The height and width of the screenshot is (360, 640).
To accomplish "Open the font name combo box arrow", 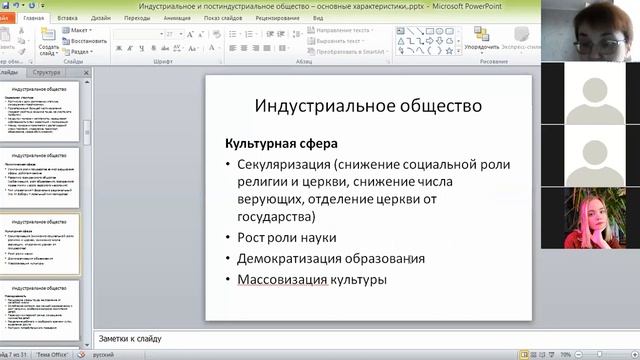I will pyautogui.click(x=162, y=34).
